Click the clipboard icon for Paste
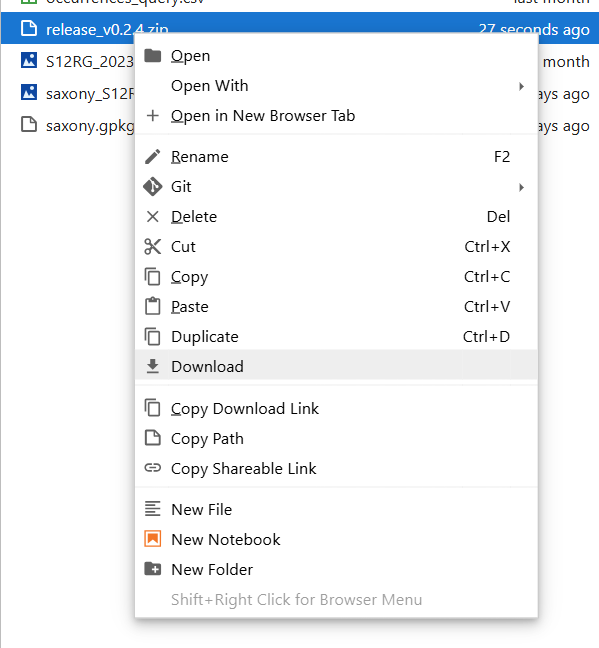599x648 pixels. click(x=153, y=306)
